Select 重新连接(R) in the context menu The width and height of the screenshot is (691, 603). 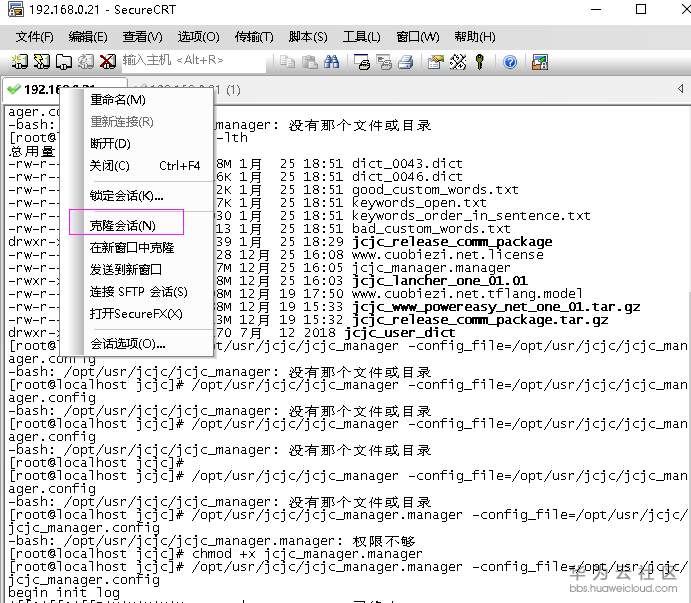tap(137, 122)
